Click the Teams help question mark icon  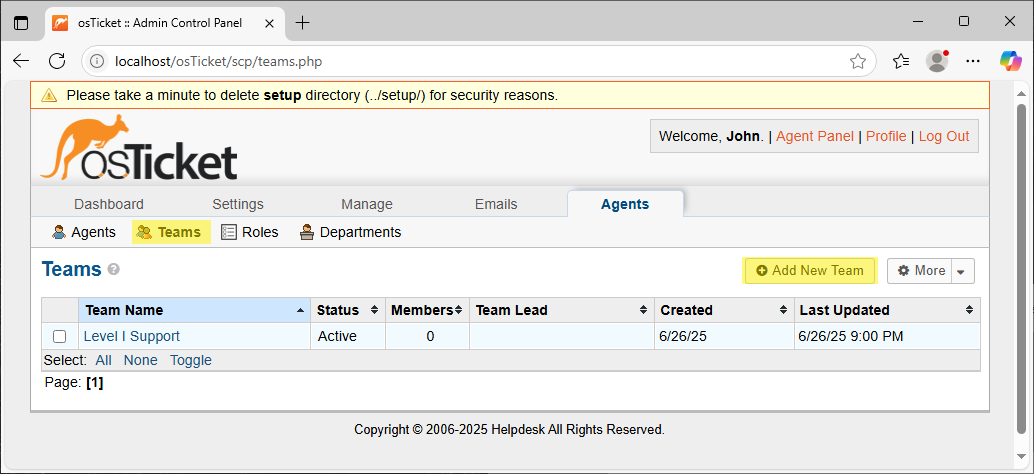coord(113,269)
